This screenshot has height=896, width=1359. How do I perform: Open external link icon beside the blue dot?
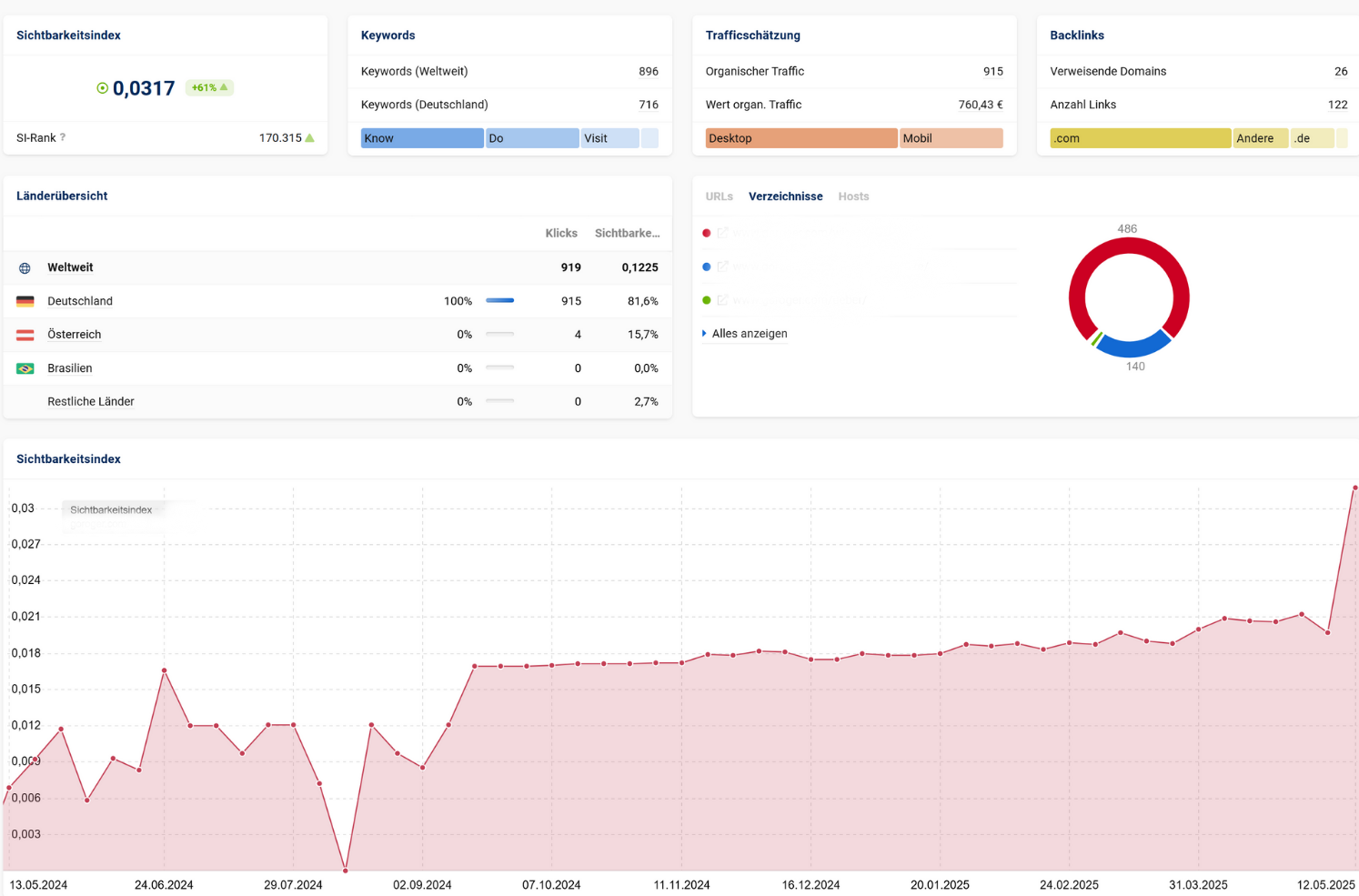(x=723, y=267)
